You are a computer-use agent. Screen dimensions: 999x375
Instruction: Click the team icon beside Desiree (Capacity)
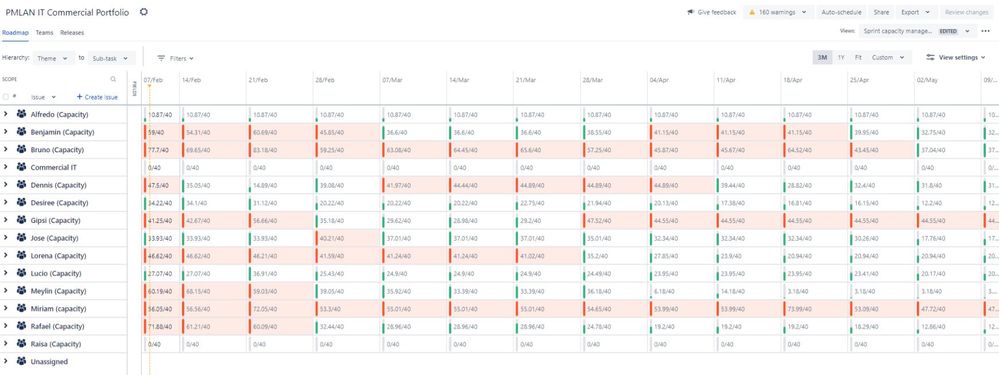21,202
